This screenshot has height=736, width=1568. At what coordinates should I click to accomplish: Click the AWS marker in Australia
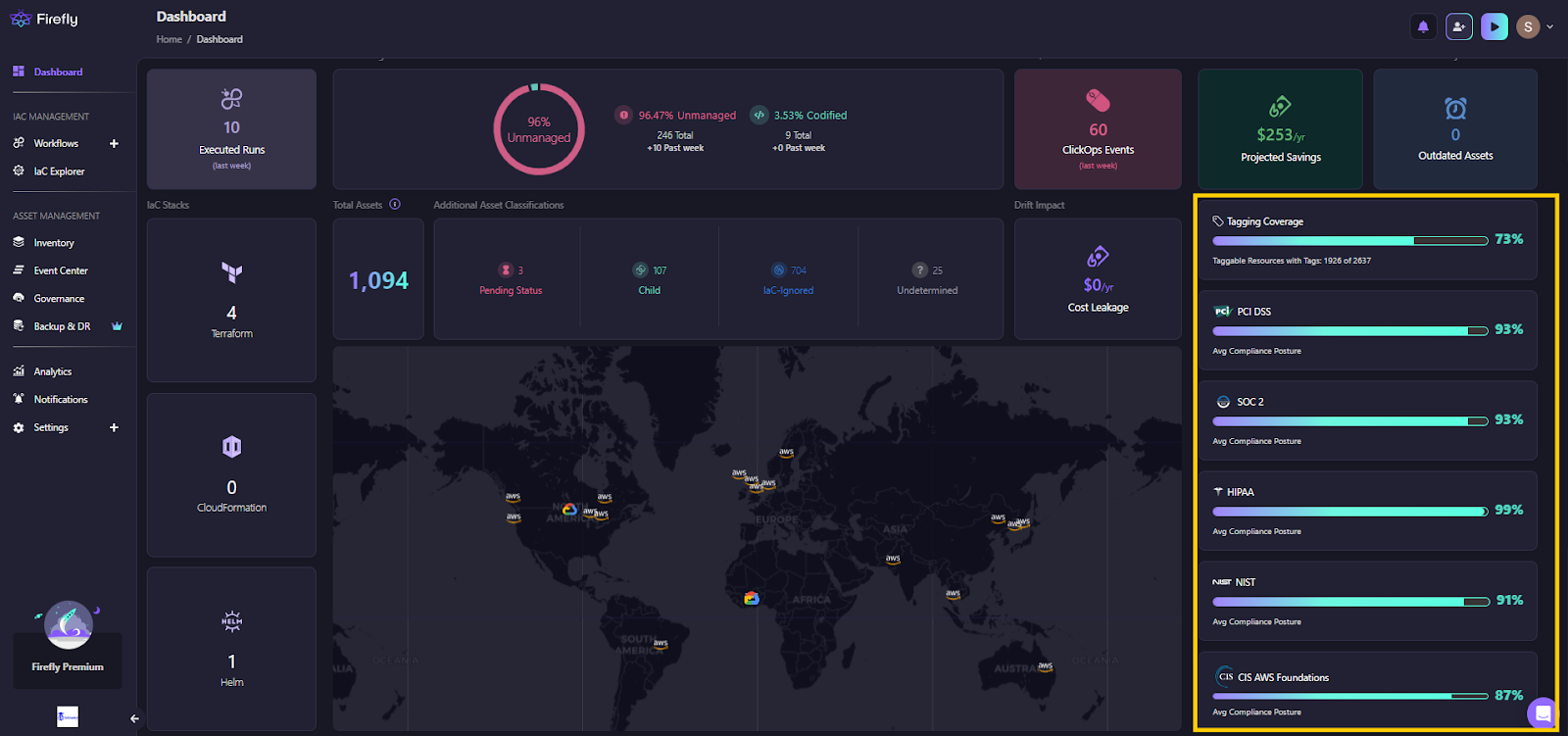[1046, 666]
